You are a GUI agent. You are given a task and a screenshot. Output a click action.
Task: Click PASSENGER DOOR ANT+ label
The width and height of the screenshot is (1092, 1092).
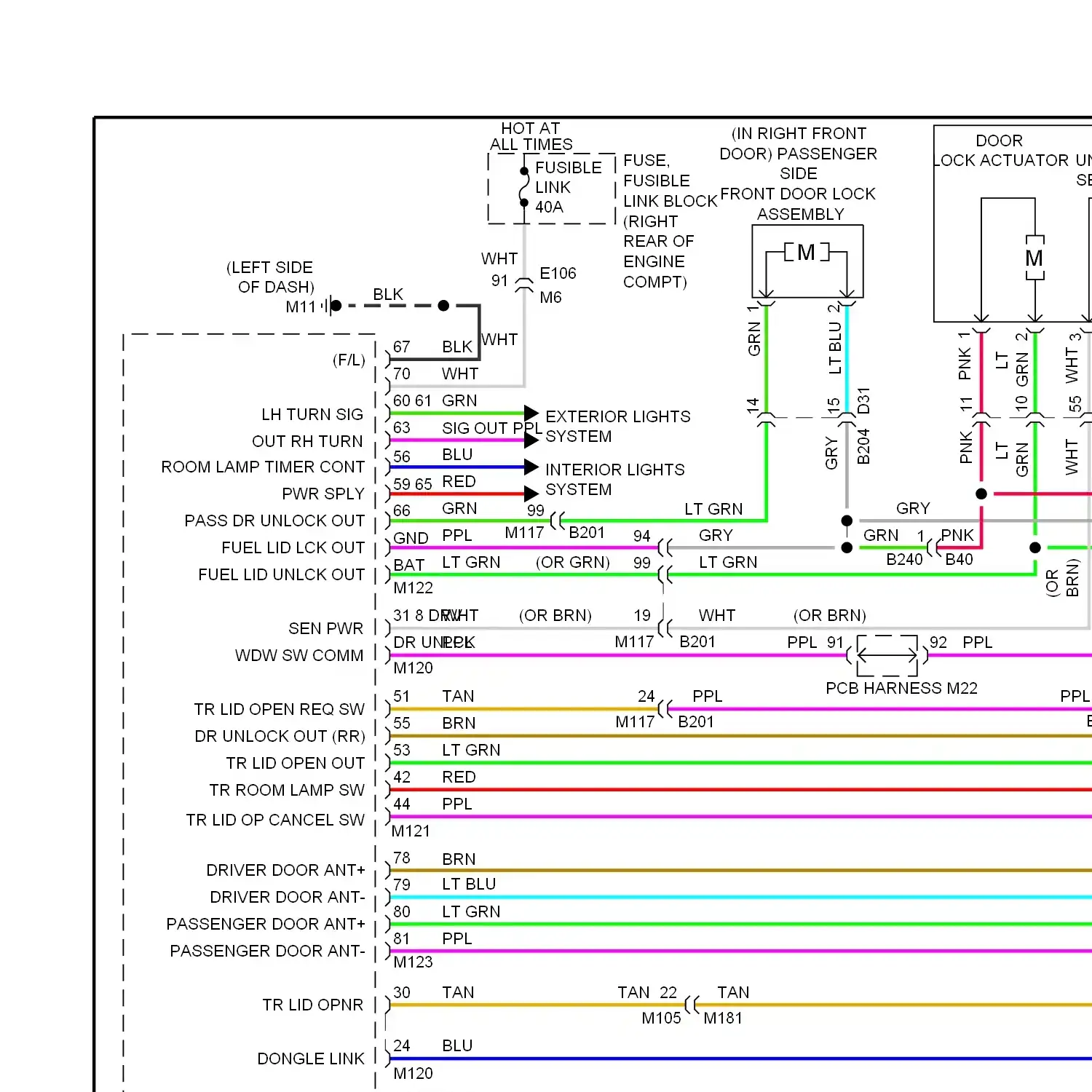pos(266,924)
